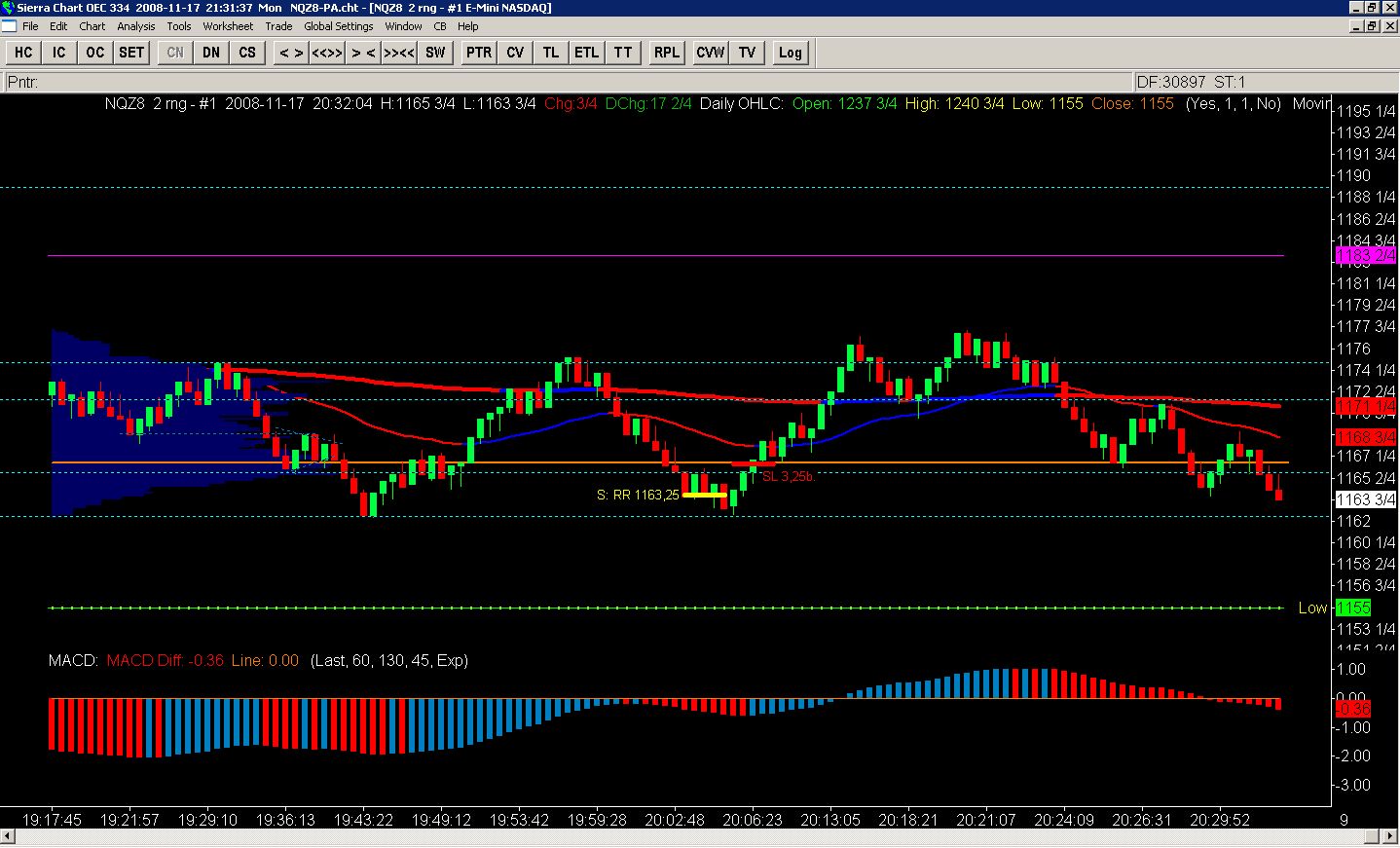This screenshot has width=1400, height=848.
Task: Expand the Trade menu
Action: (x=278, y=26)
